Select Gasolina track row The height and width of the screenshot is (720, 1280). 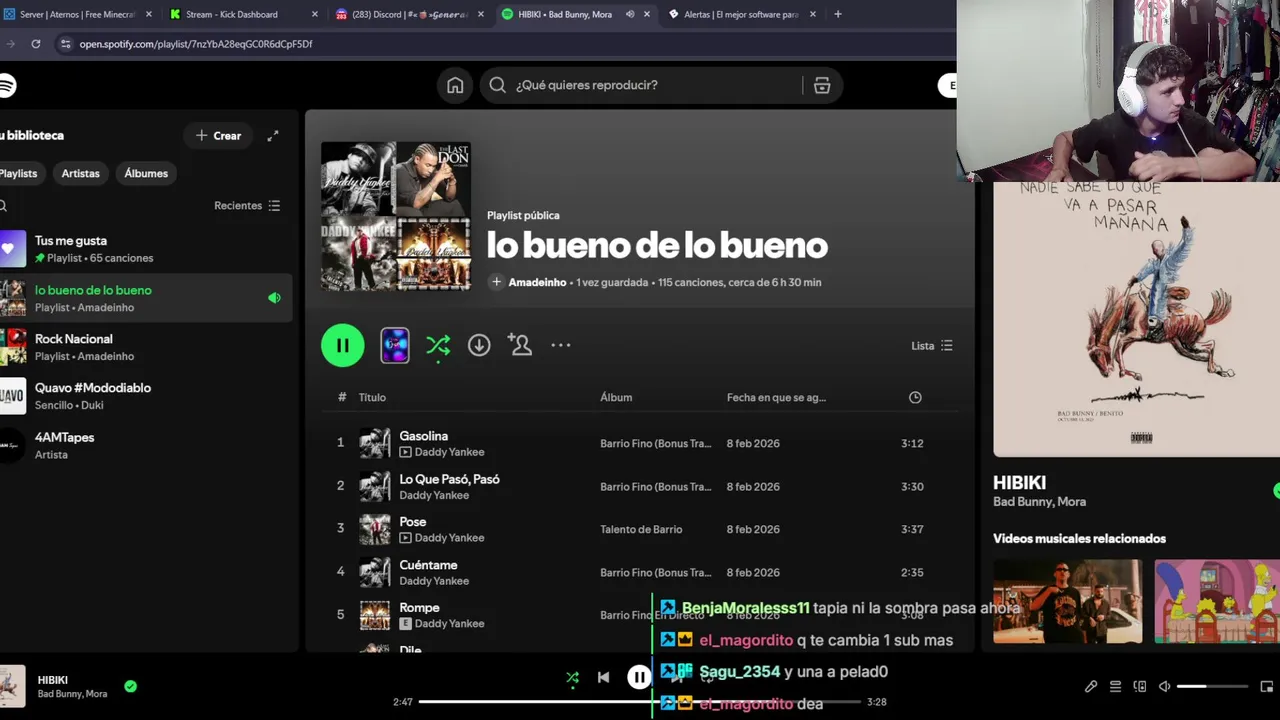point(640,443)
